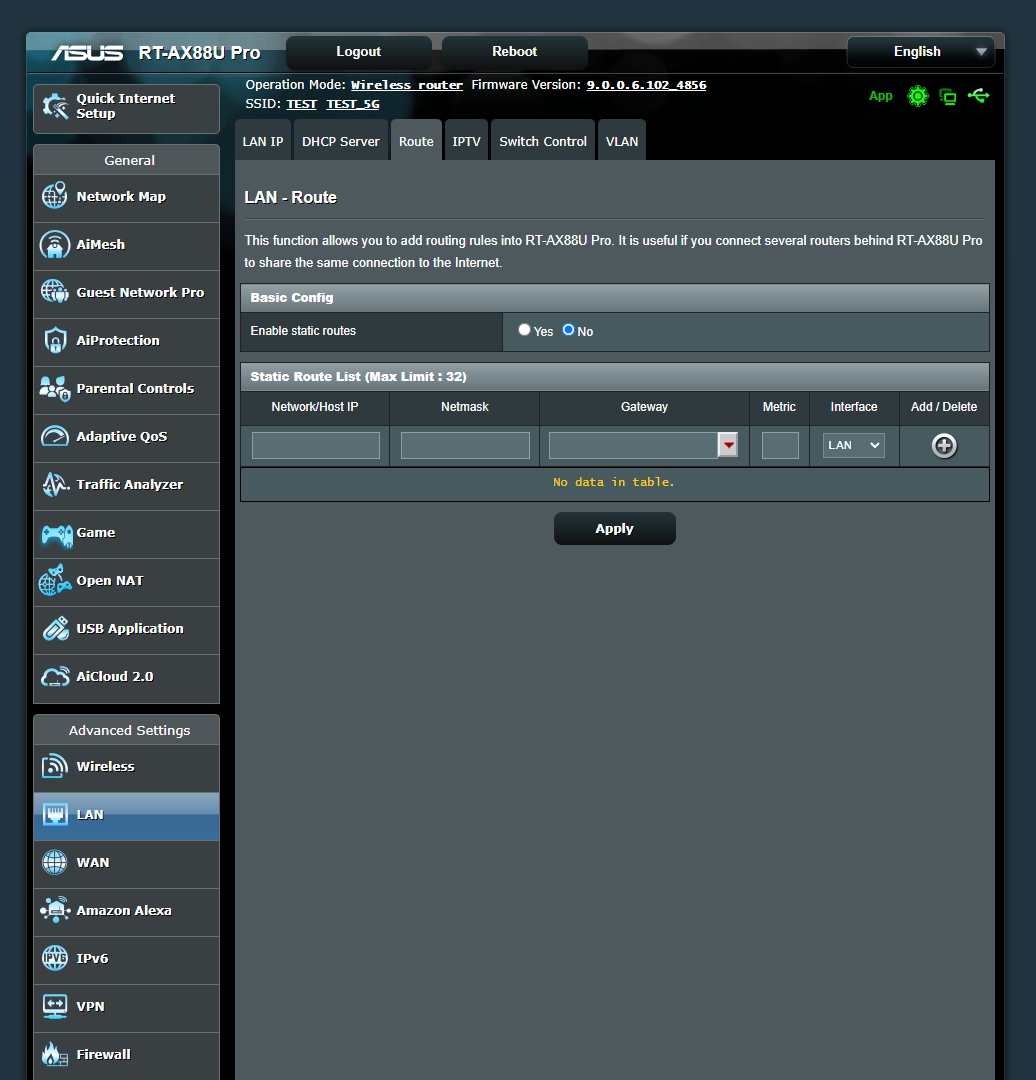
Task: Open the English language dropdown
Action: (920, 52)
